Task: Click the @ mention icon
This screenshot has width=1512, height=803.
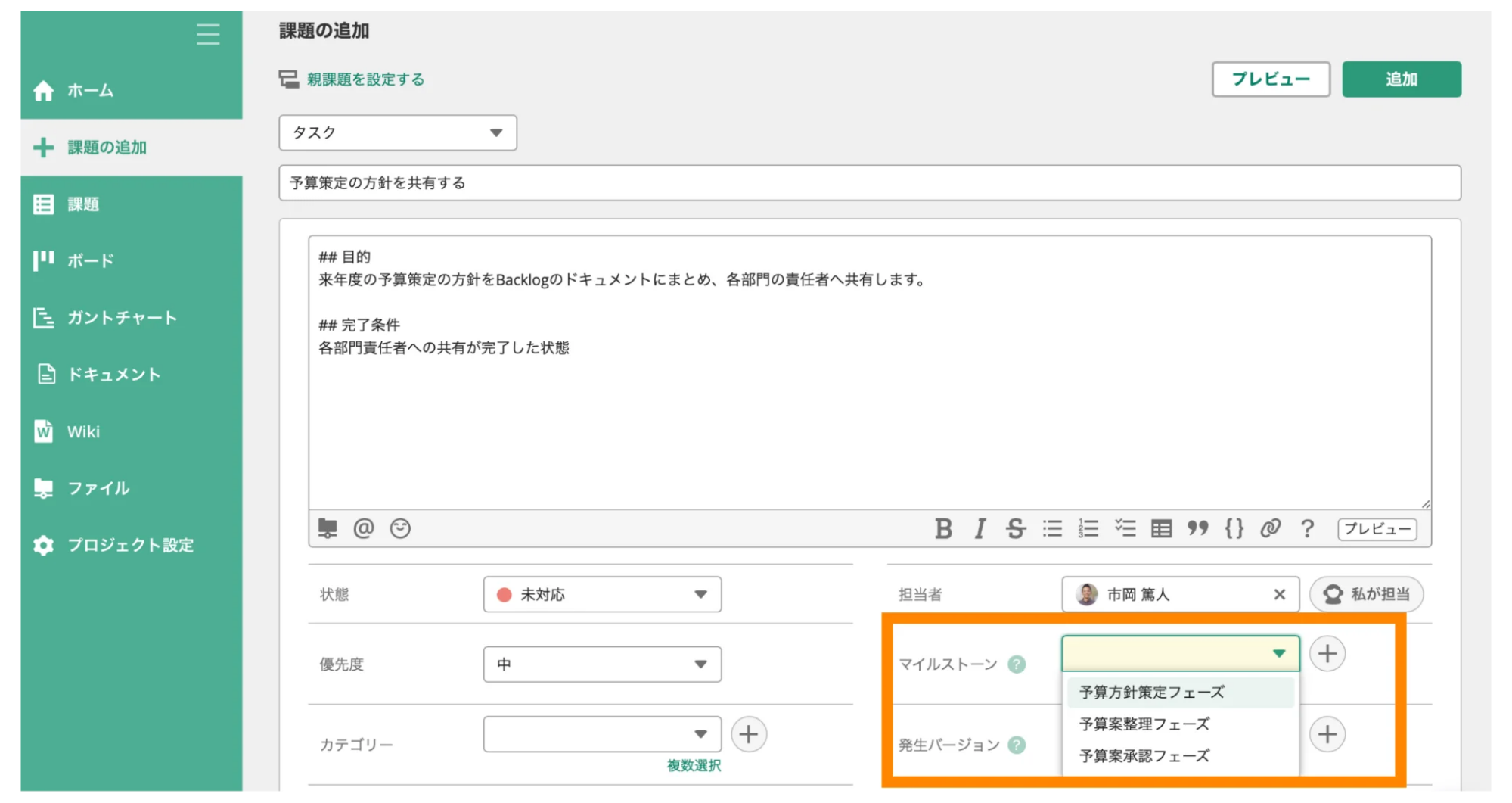Action: coord(364,528)
